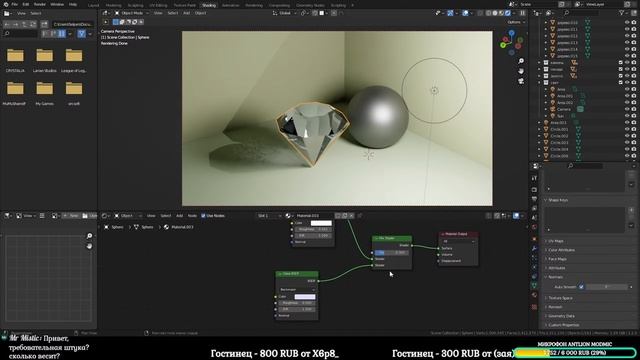
Task: Open Global transform orientation dropdown
Action: (284, 13)
